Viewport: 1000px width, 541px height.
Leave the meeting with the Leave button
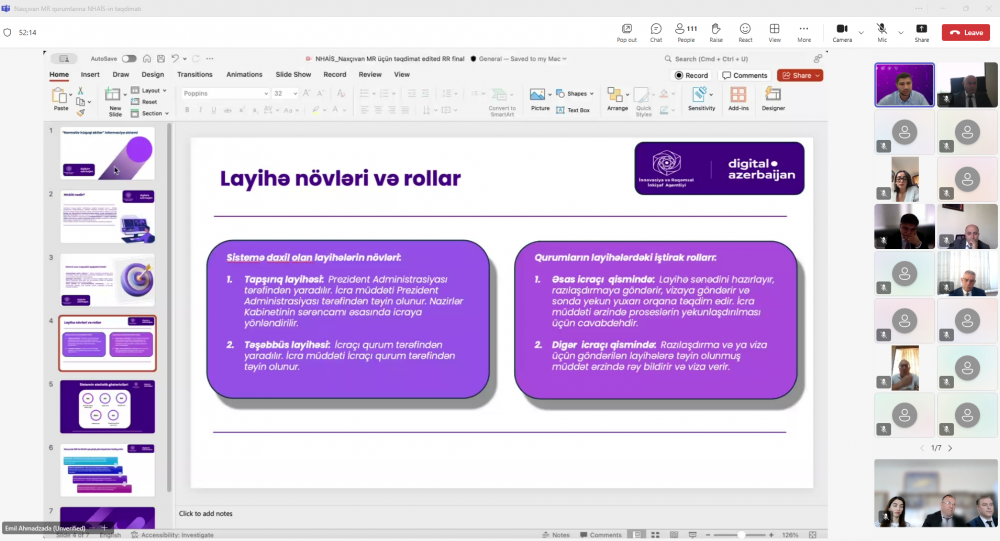[x=965, y=32]
